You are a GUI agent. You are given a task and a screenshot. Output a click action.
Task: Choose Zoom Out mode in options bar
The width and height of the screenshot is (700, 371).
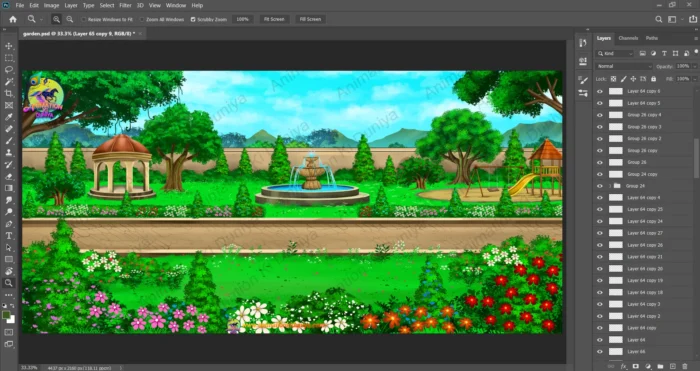70,19
